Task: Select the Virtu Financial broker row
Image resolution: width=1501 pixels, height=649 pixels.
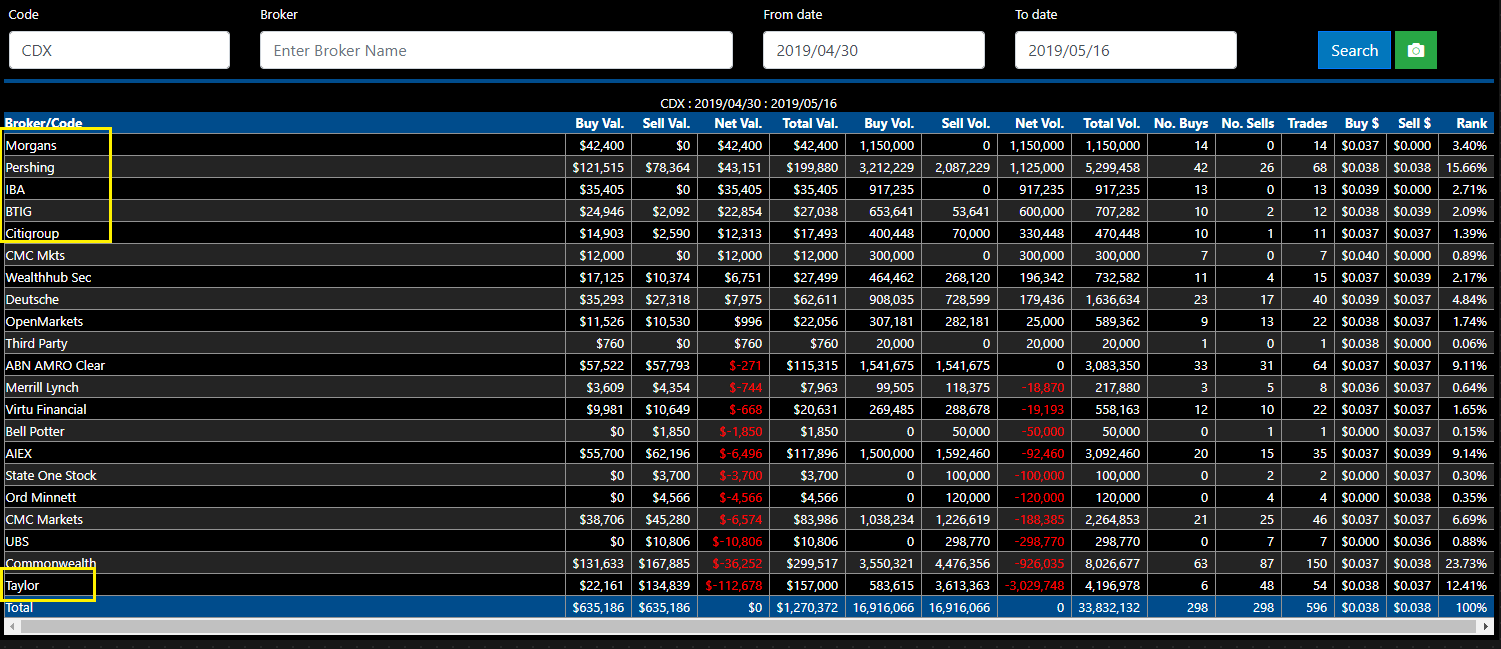Action: coord(747,409)
